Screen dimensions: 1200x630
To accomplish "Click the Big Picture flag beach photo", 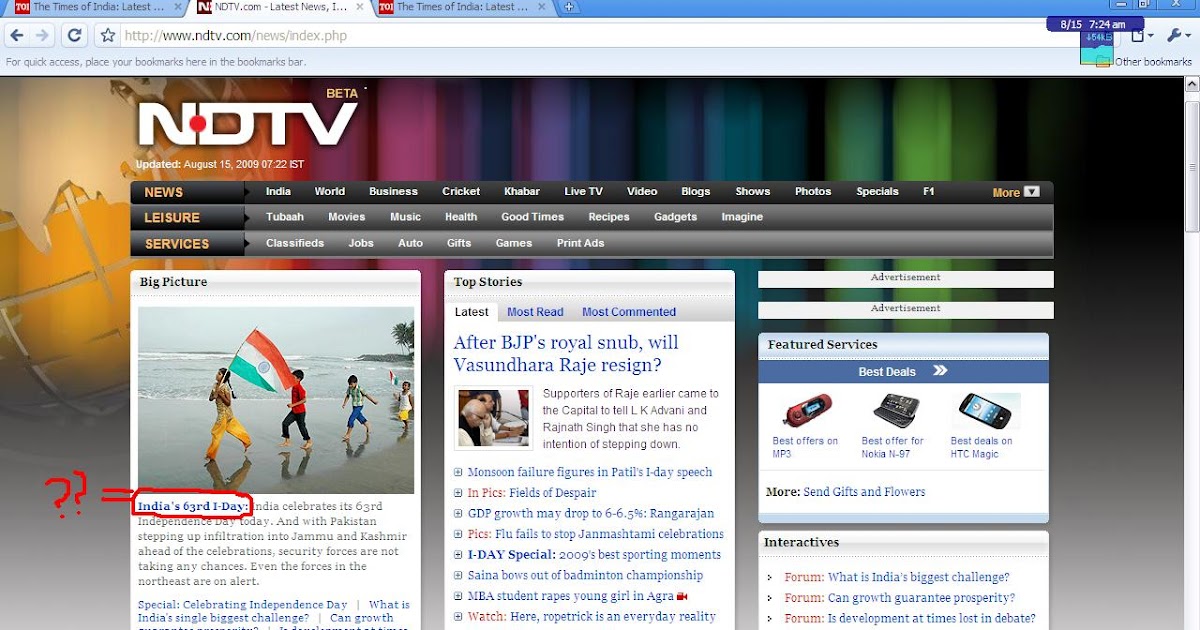I will coord(276,399).
